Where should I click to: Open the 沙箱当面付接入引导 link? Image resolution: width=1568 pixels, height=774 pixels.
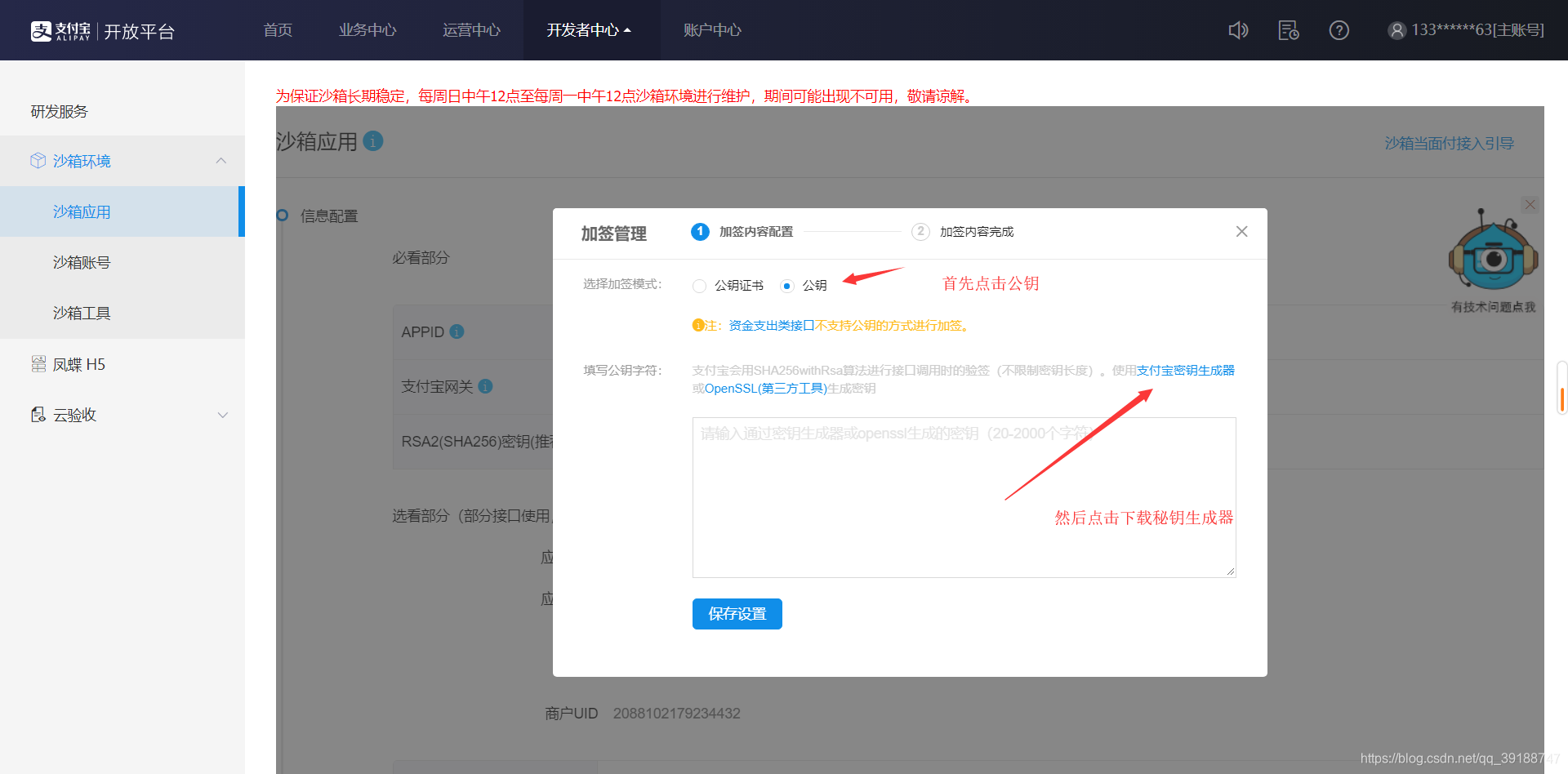(1450, 143)
